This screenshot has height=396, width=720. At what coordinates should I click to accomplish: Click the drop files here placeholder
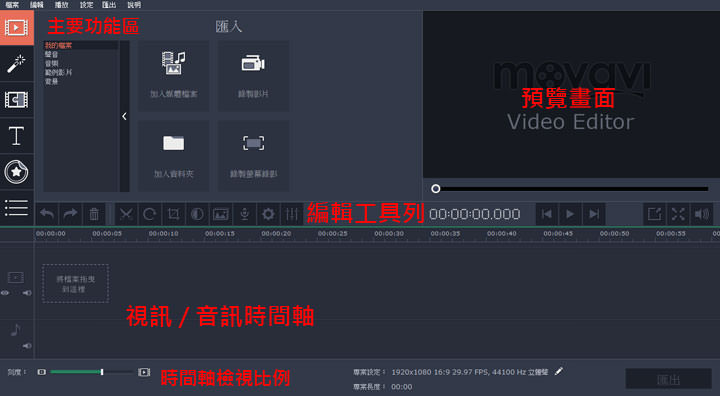(75, 283)
